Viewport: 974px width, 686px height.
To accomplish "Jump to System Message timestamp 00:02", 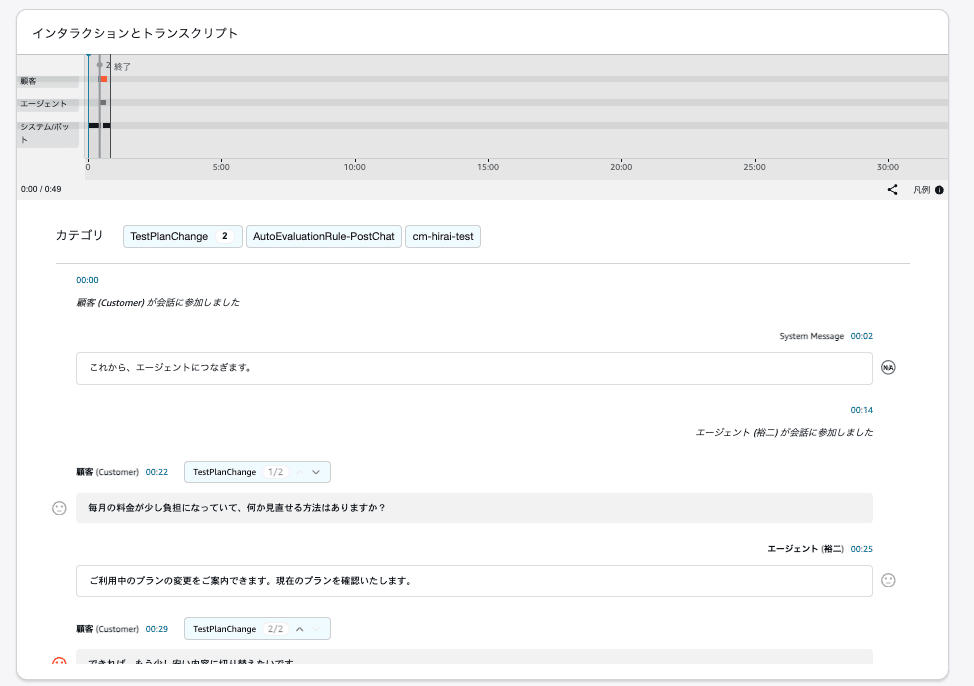I will click(x=862, y=336).
